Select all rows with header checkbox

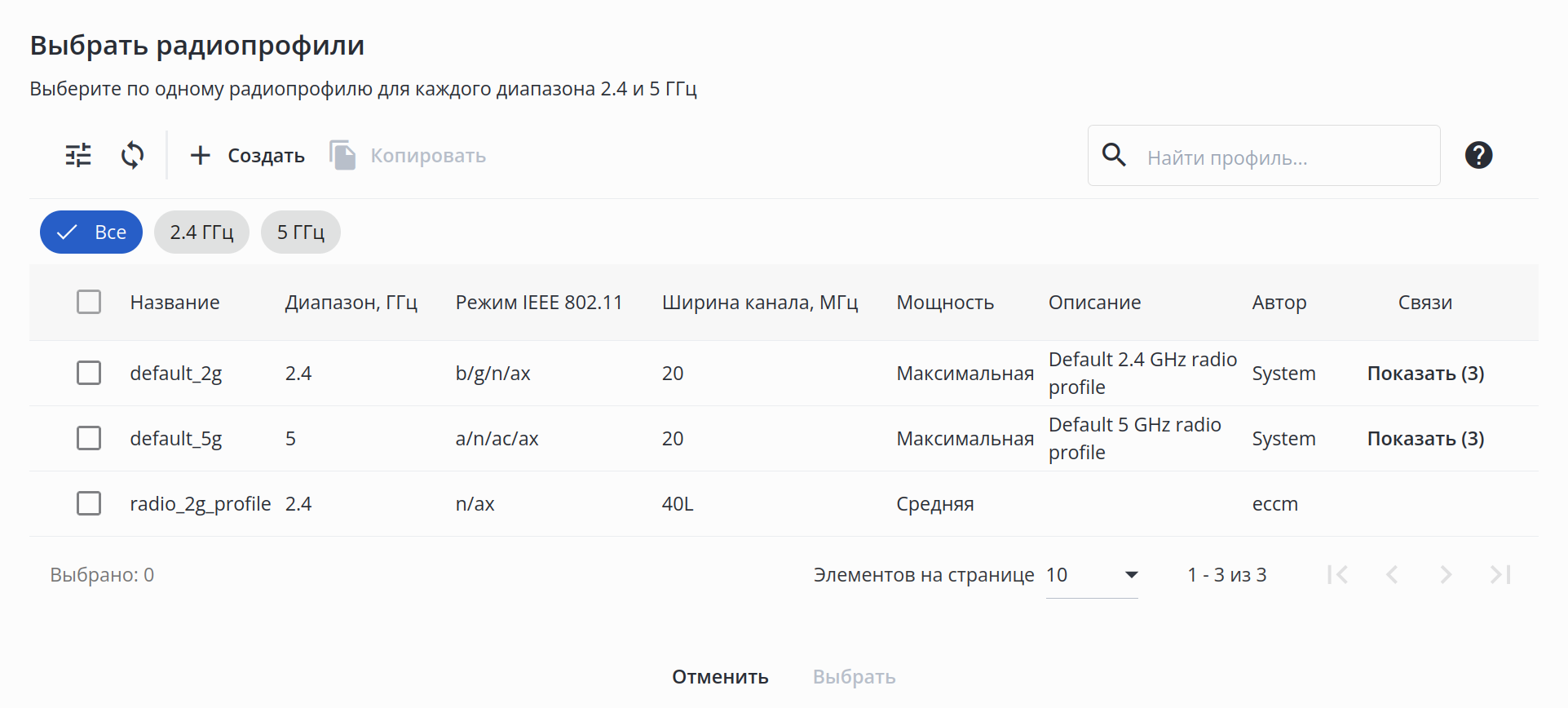tap(89, 303)
